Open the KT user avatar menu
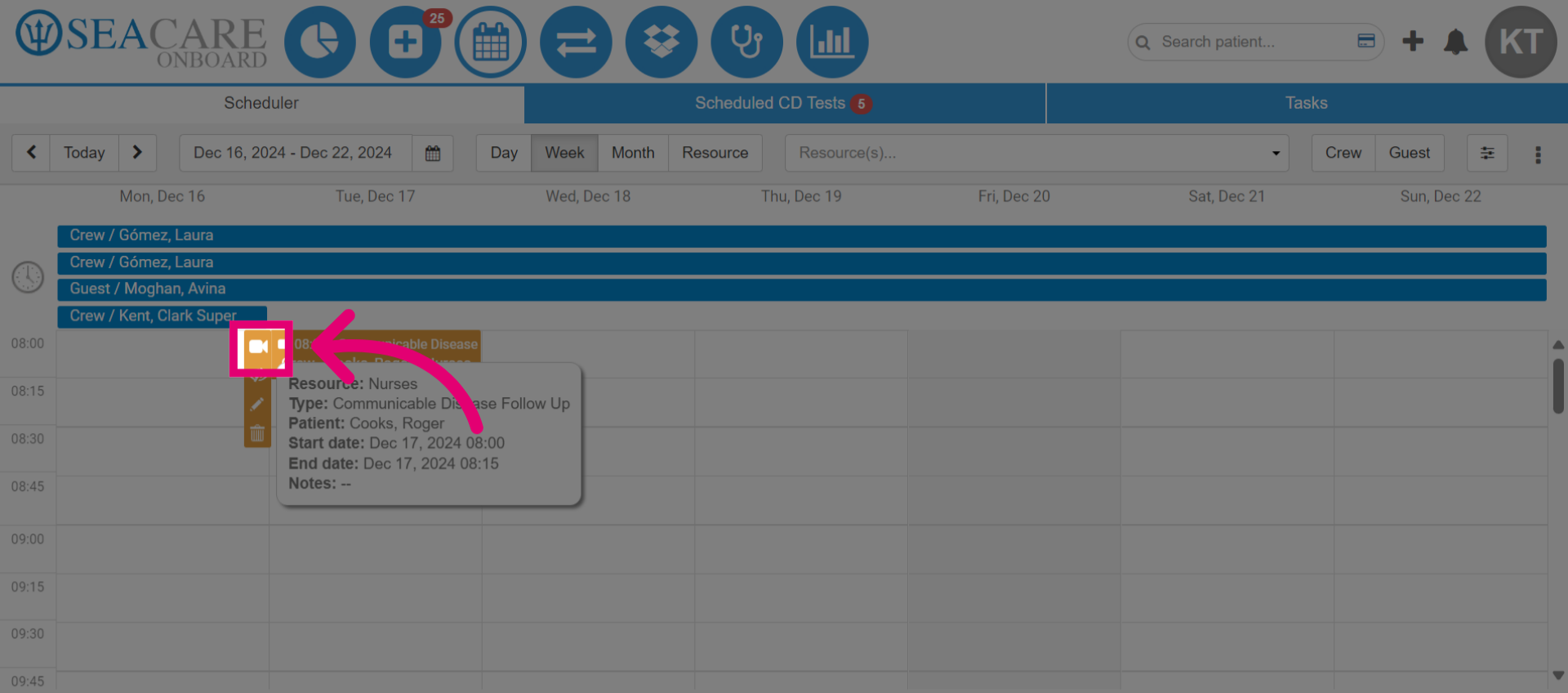Image resolution: width=1568 pixels, height=693 pixels. coord(1521,42)
